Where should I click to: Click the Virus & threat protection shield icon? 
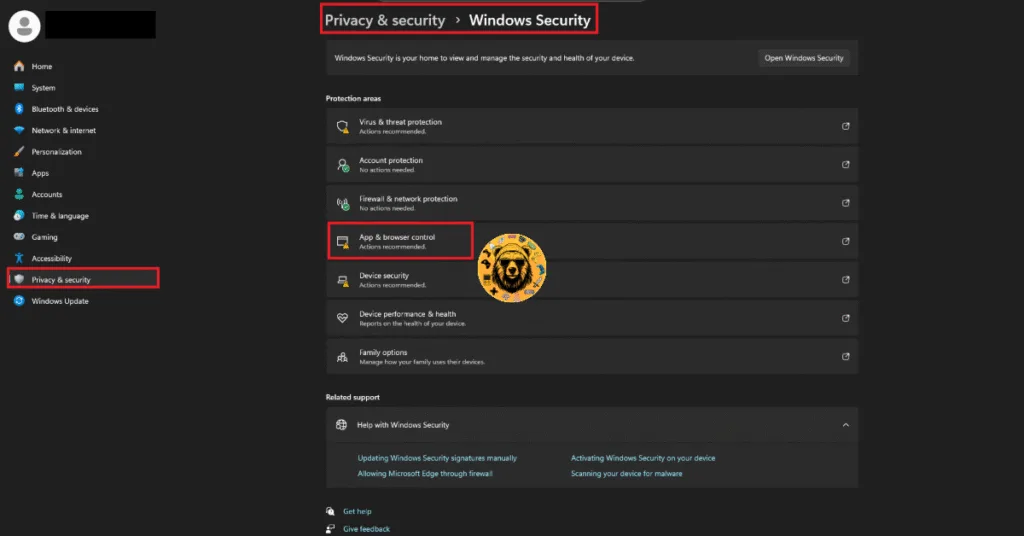pos(342,126)
